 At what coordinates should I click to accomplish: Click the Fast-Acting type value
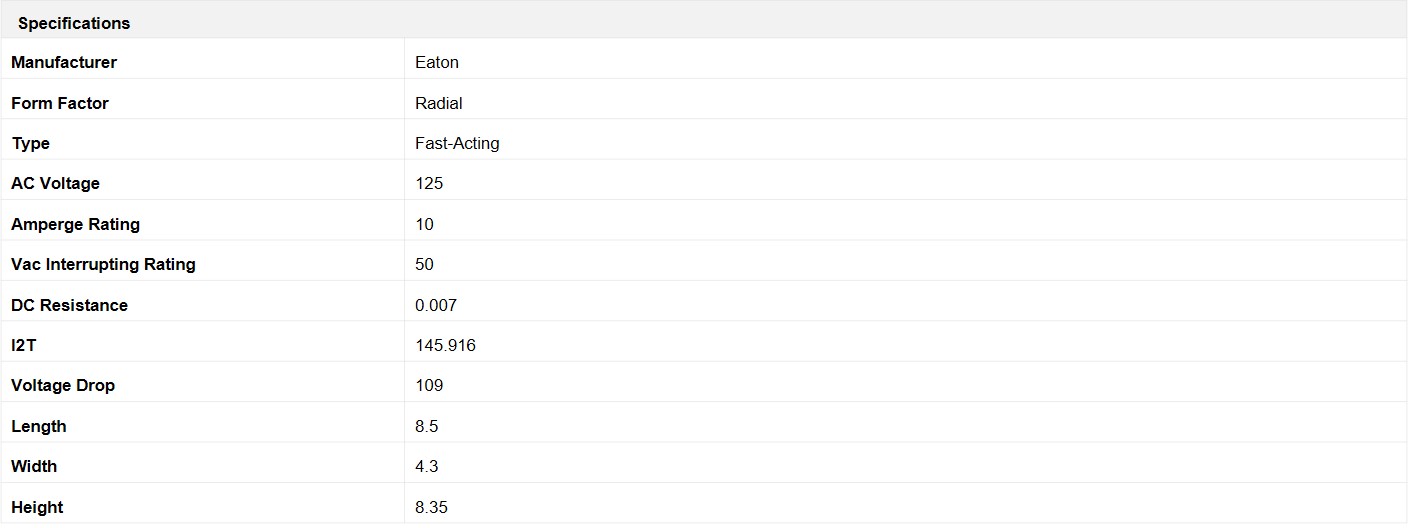tap(457, 143)
